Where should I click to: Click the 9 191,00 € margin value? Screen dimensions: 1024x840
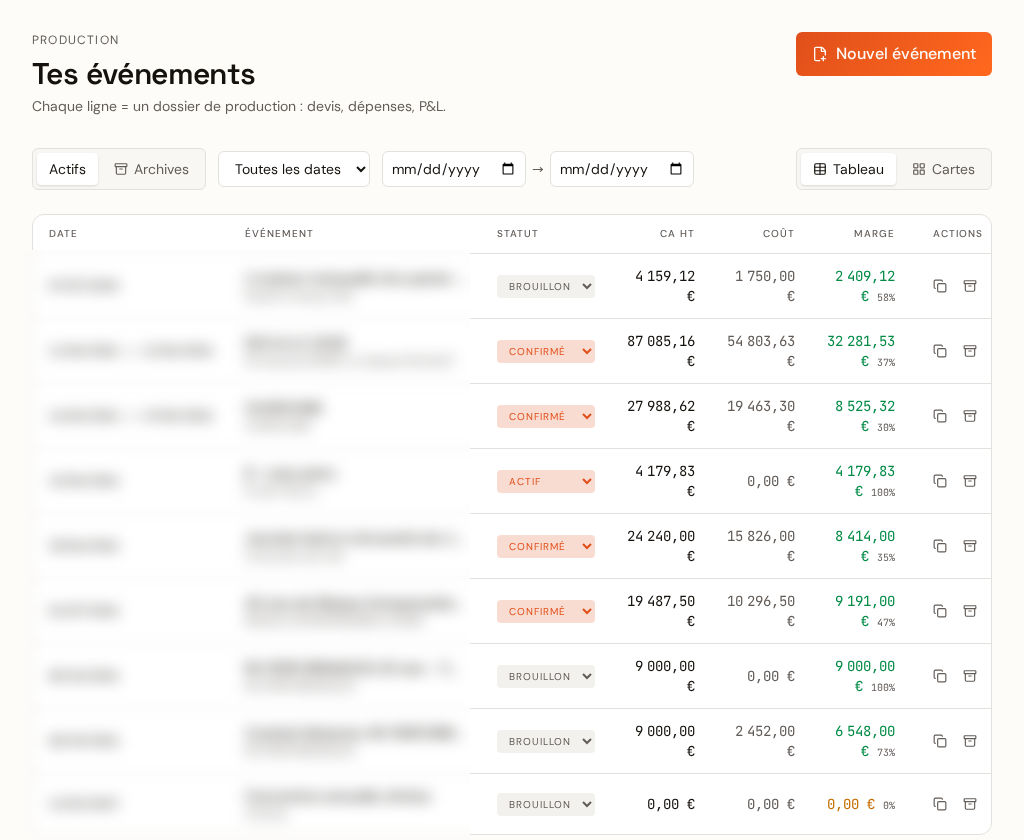pyautogui.click(x=865, y=611)
